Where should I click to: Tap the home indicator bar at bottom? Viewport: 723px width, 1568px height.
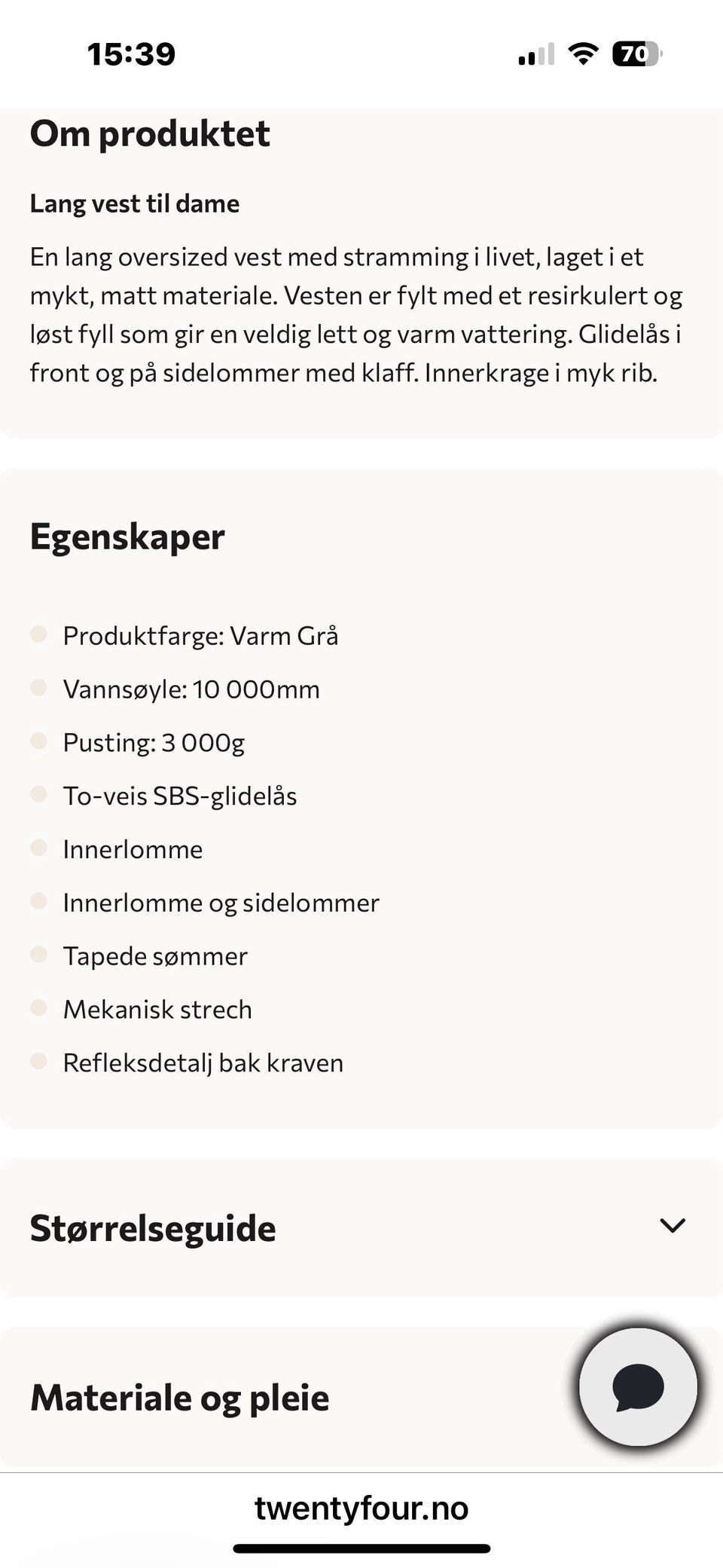tap(361, 1548)
